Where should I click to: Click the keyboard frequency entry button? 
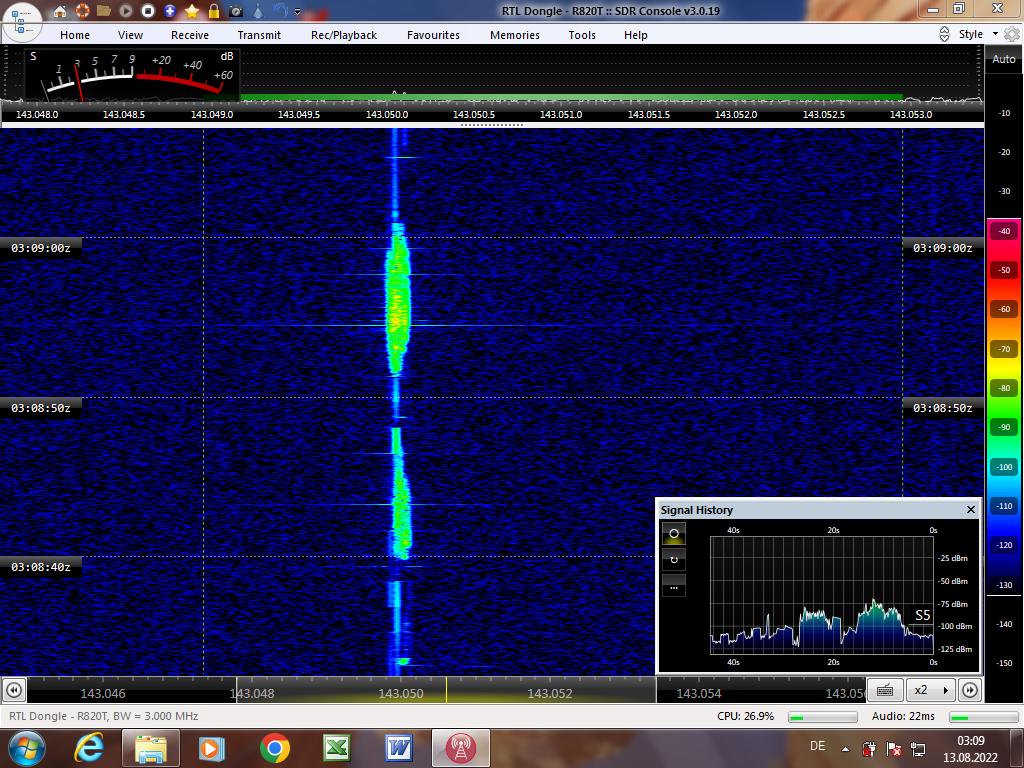click(885, 690)
